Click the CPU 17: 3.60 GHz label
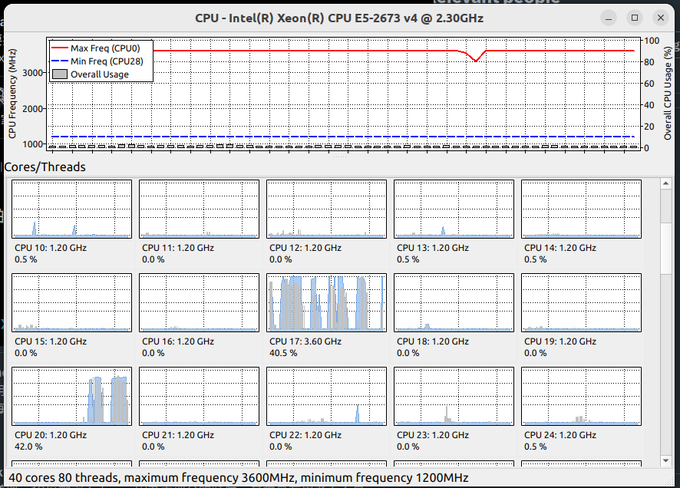 tap(305, 341)
